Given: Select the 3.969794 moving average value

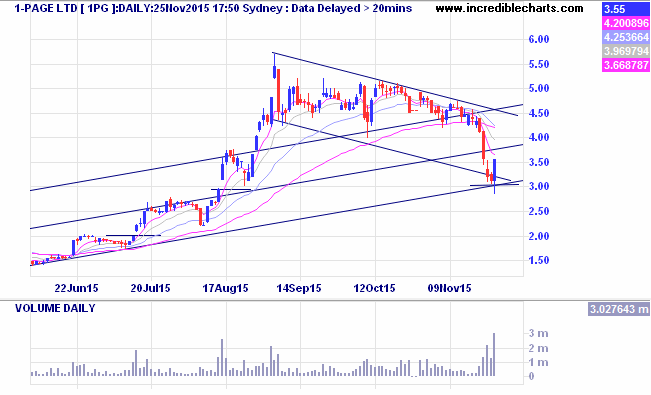Looking at the screenshot, I should point(626,51).
